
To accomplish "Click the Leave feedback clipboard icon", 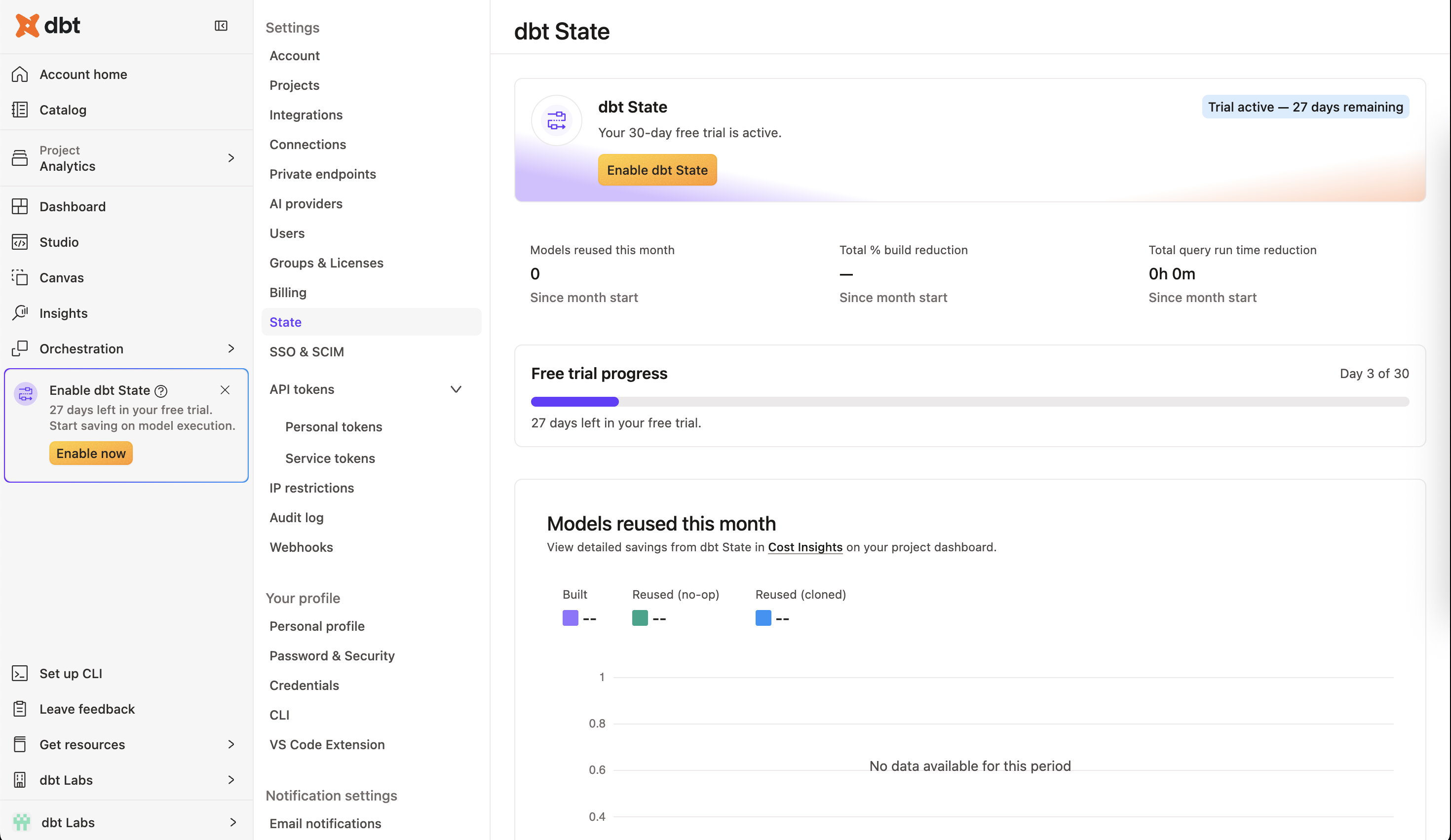I will pyautogui.click(x=20, y=709).
